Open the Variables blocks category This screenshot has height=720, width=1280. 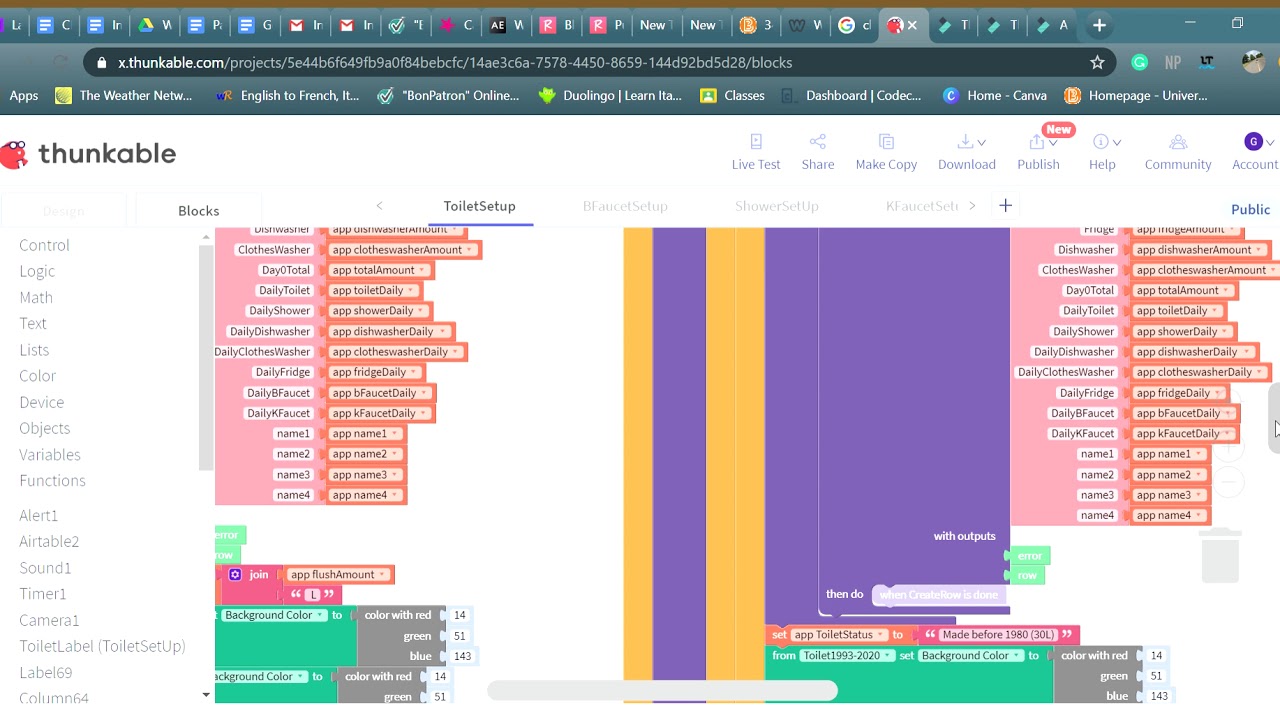(50, 454)
